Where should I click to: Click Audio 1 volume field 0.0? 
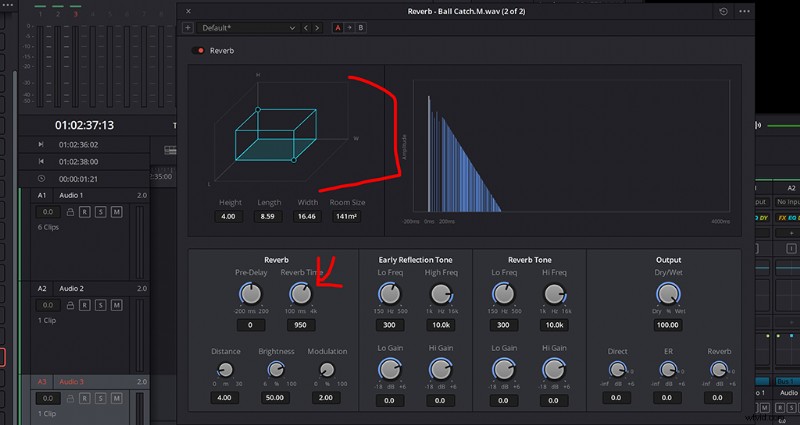tap(48, 212)
